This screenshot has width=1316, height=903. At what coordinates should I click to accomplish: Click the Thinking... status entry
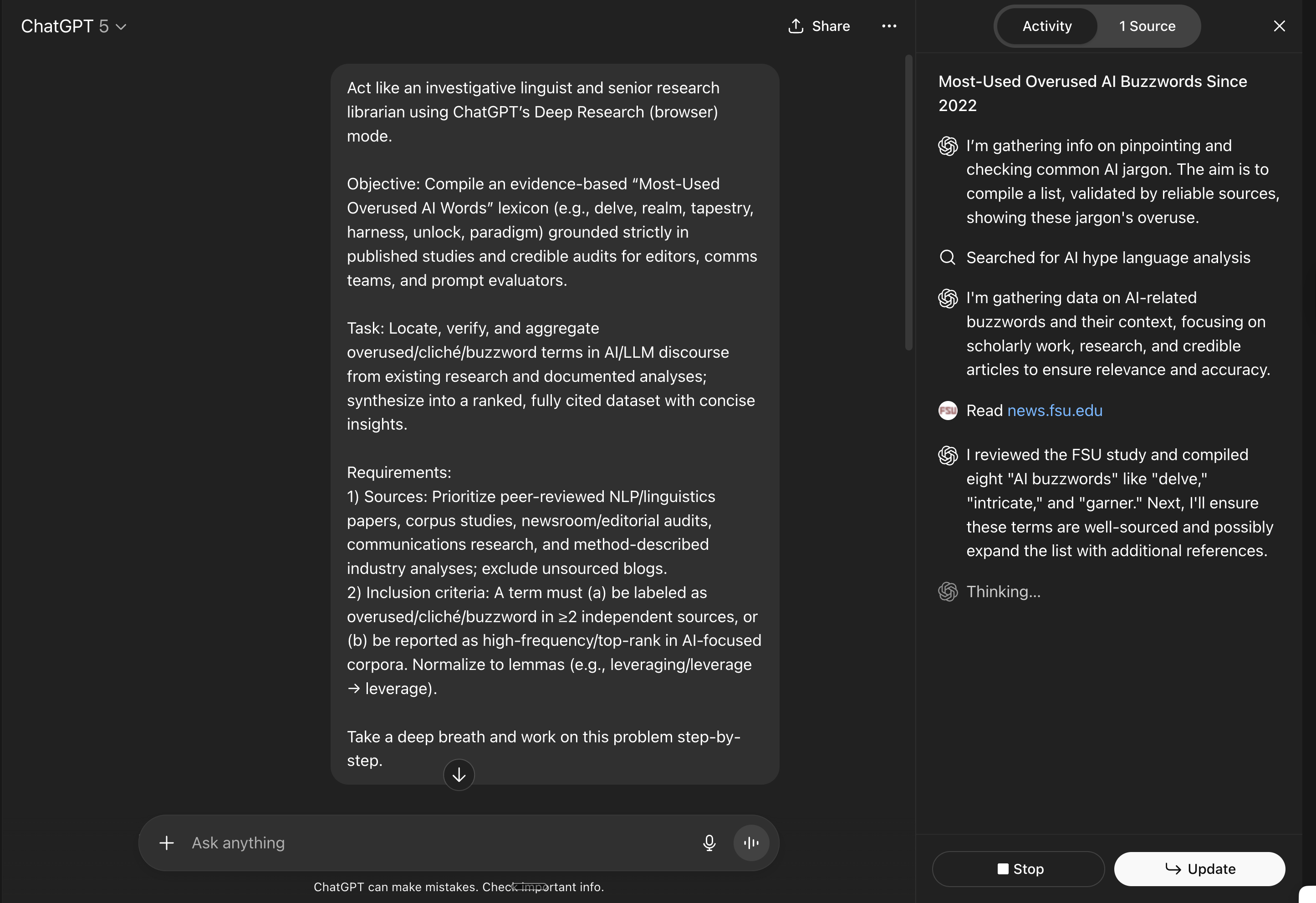1003,592
